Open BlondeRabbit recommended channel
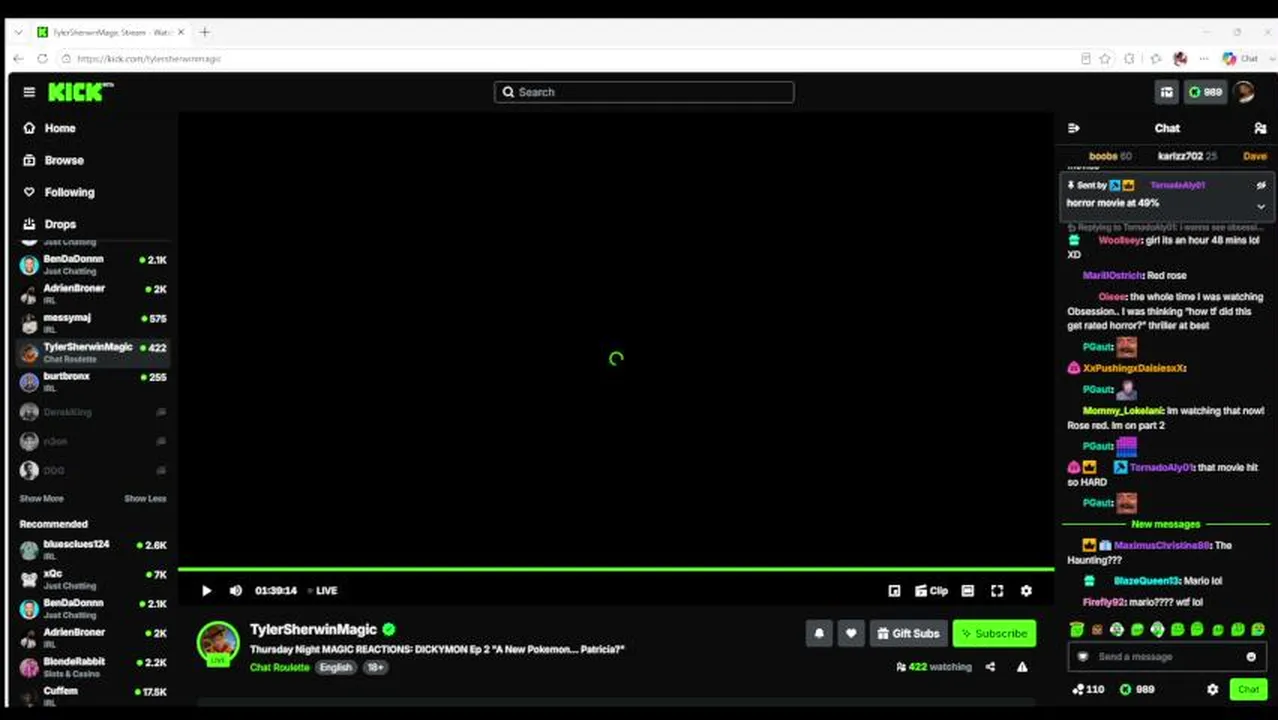 coord(93,666)
